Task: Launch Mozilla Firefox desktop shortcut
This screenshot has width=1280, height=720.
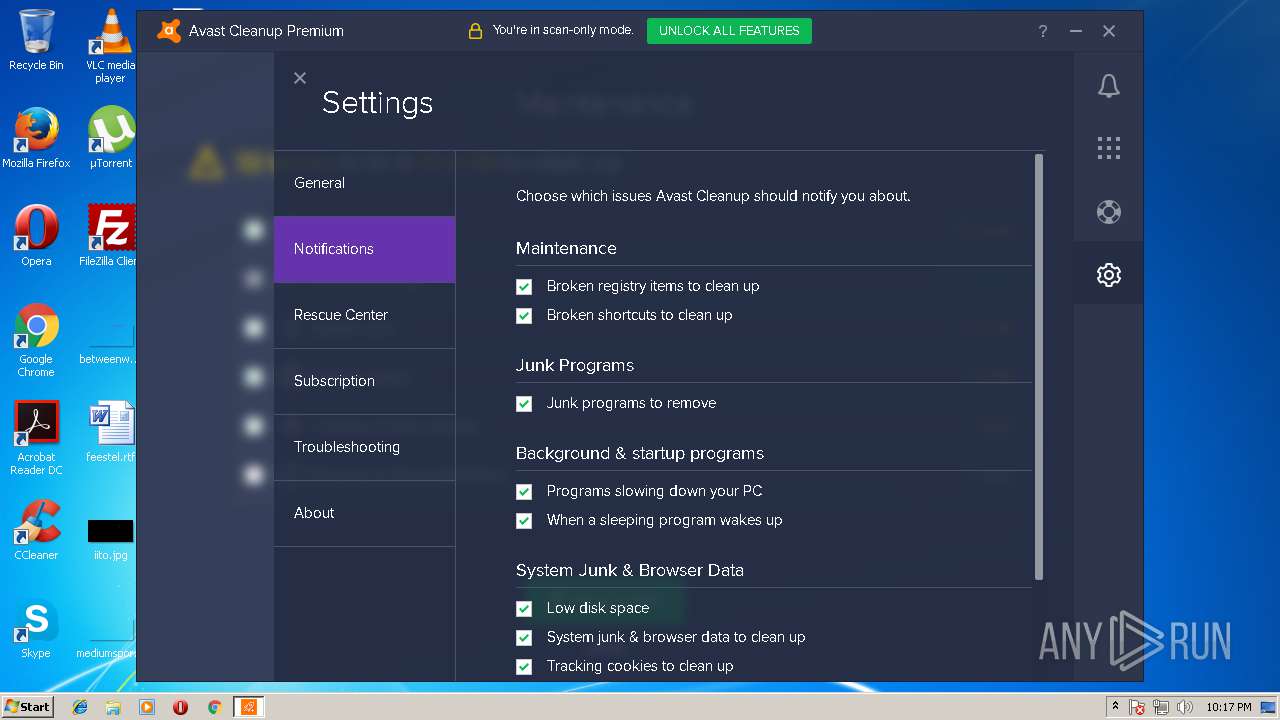Action: tap(36, 138)
